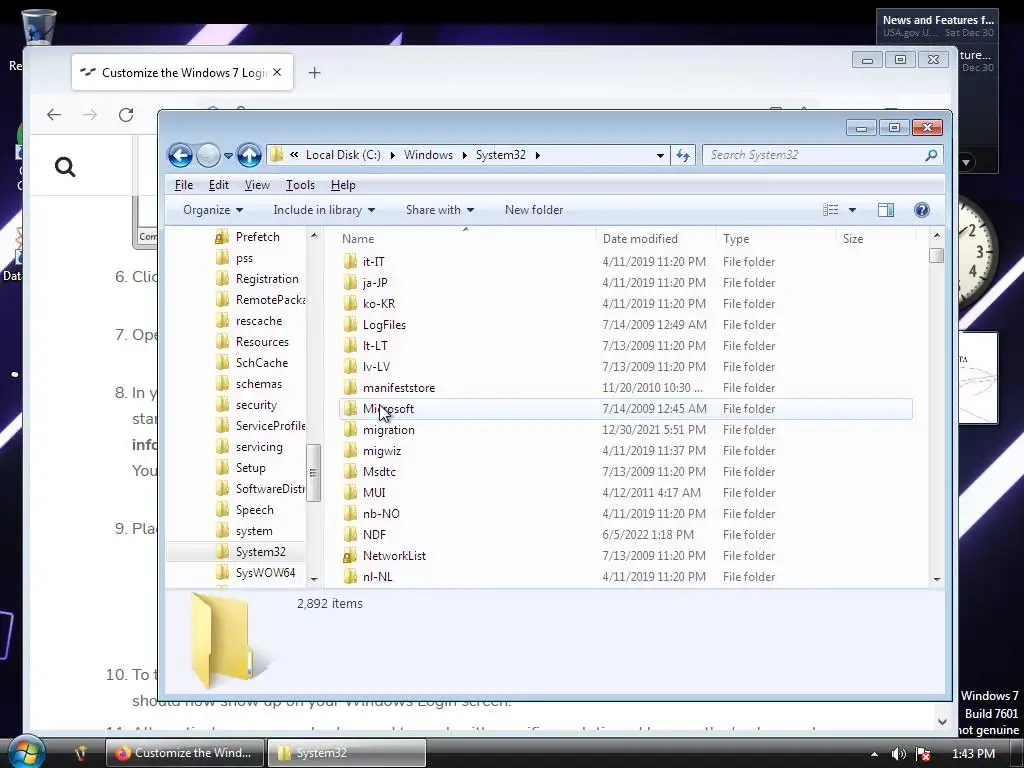Viewport: 1024px width, 768px height.
Task: Click the New folder button
Action: [x=534, y=210]
